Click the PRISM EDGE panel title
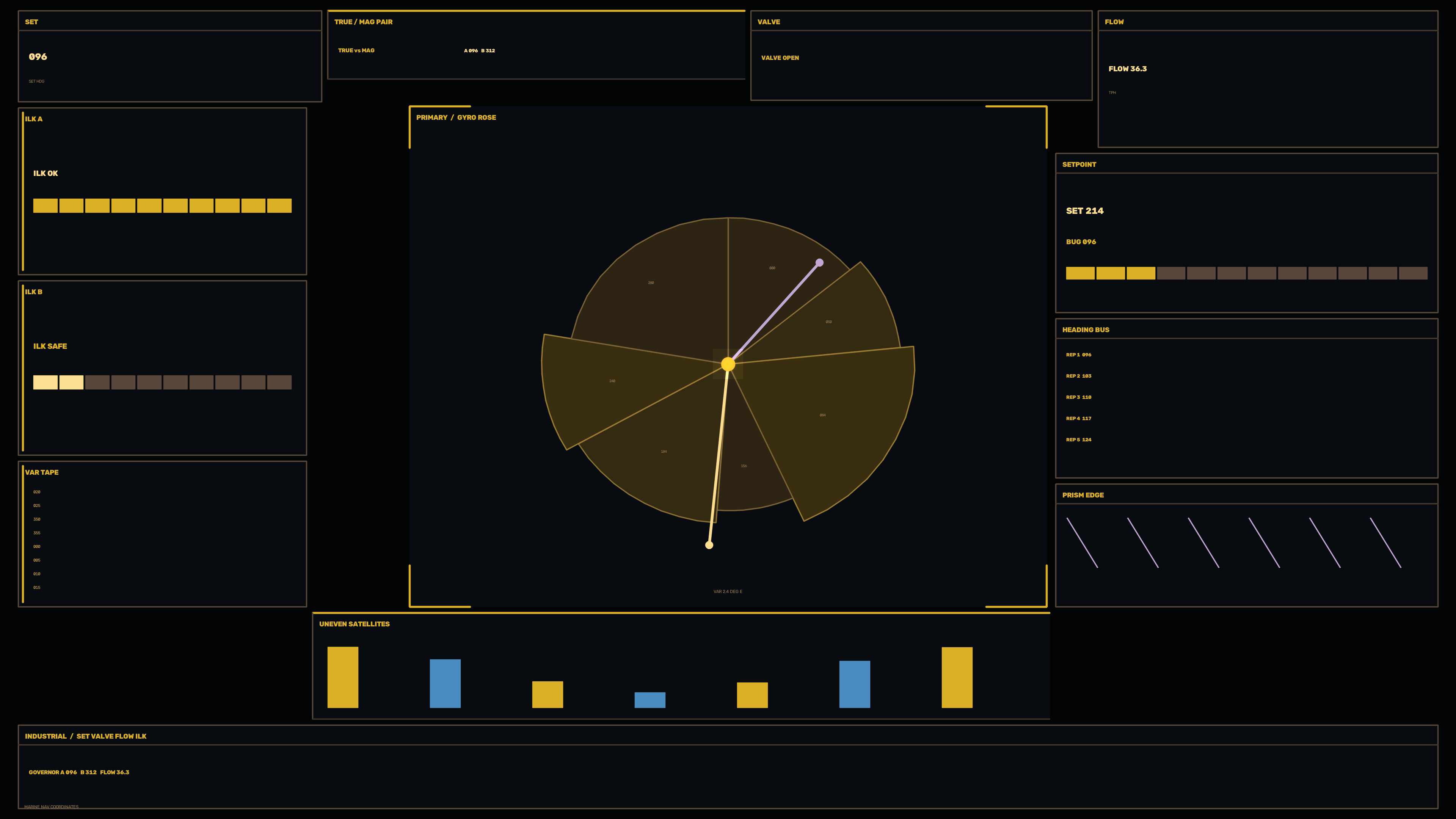The image size is (1456, 819). [1083, 495]
